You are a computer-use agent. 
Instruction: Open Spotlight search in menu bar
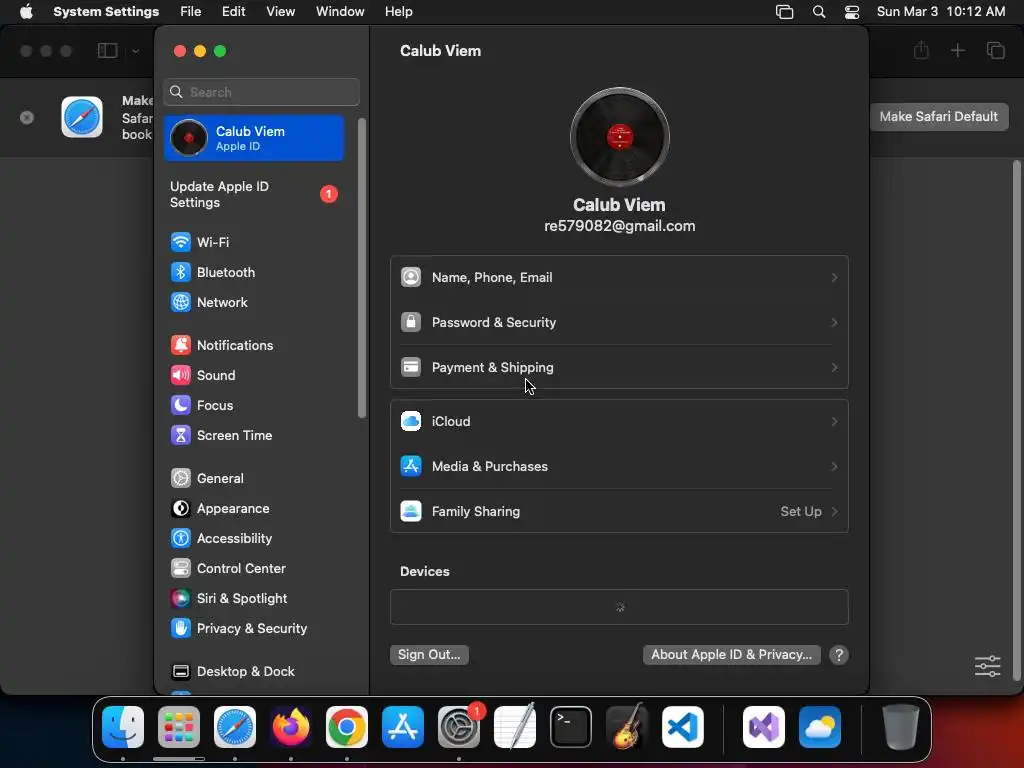point(819,12)
